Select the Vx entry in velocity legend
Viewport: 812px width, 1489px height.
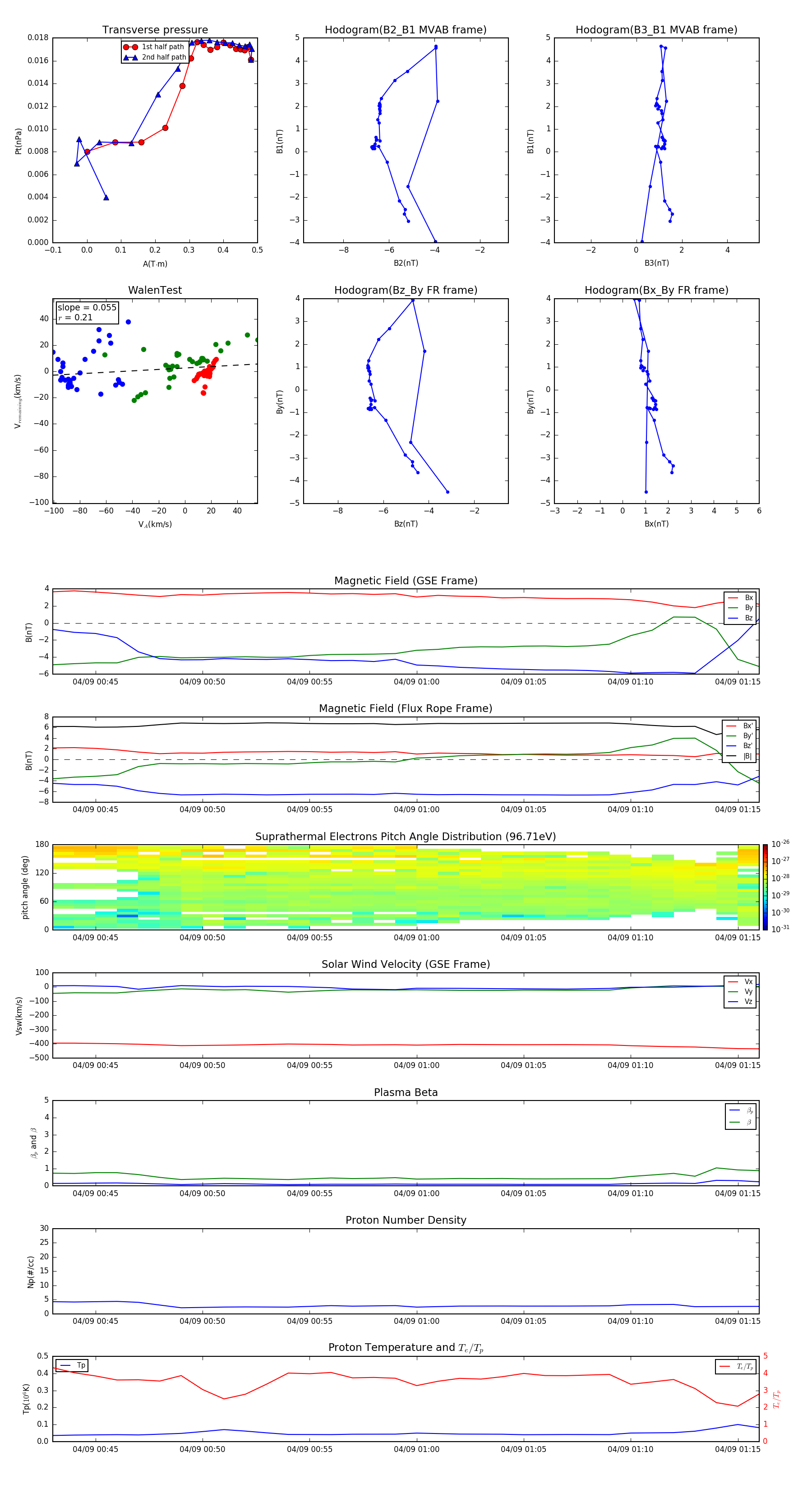tap(740, 981)
